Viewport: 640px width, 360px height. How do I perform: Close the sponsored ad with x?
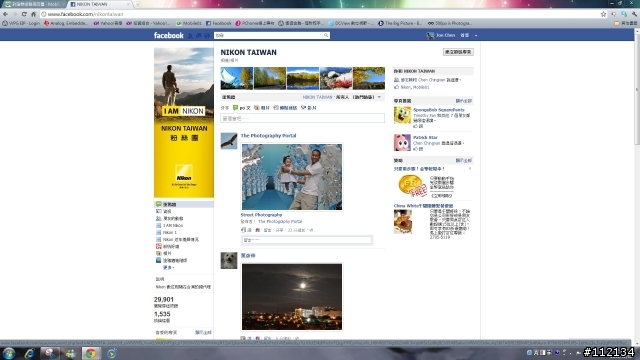point(469,169)
